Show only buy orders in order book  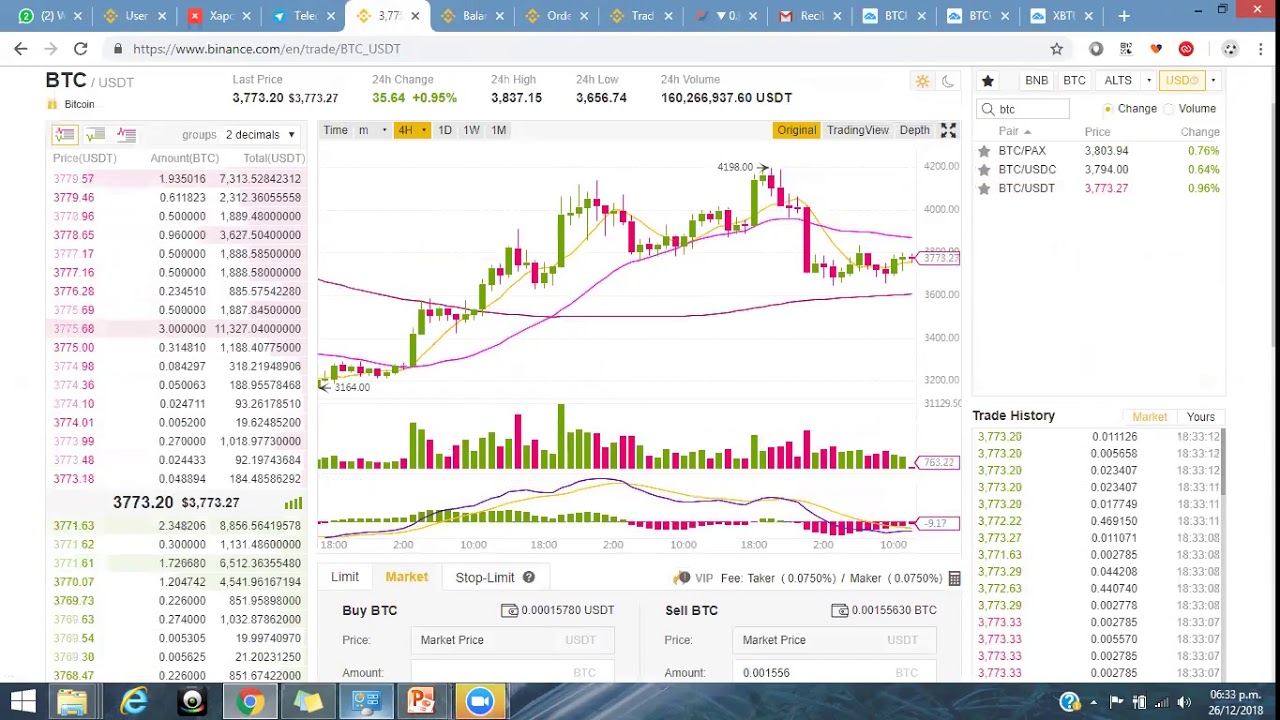tap(96, 134)
